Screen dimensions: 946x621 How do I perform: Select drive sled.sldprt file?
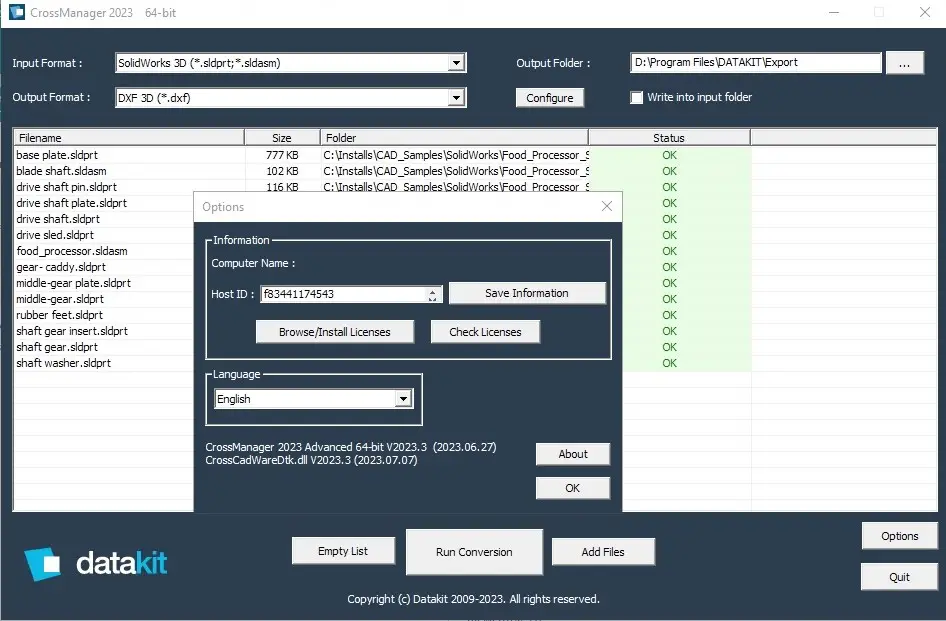point(55,235)
